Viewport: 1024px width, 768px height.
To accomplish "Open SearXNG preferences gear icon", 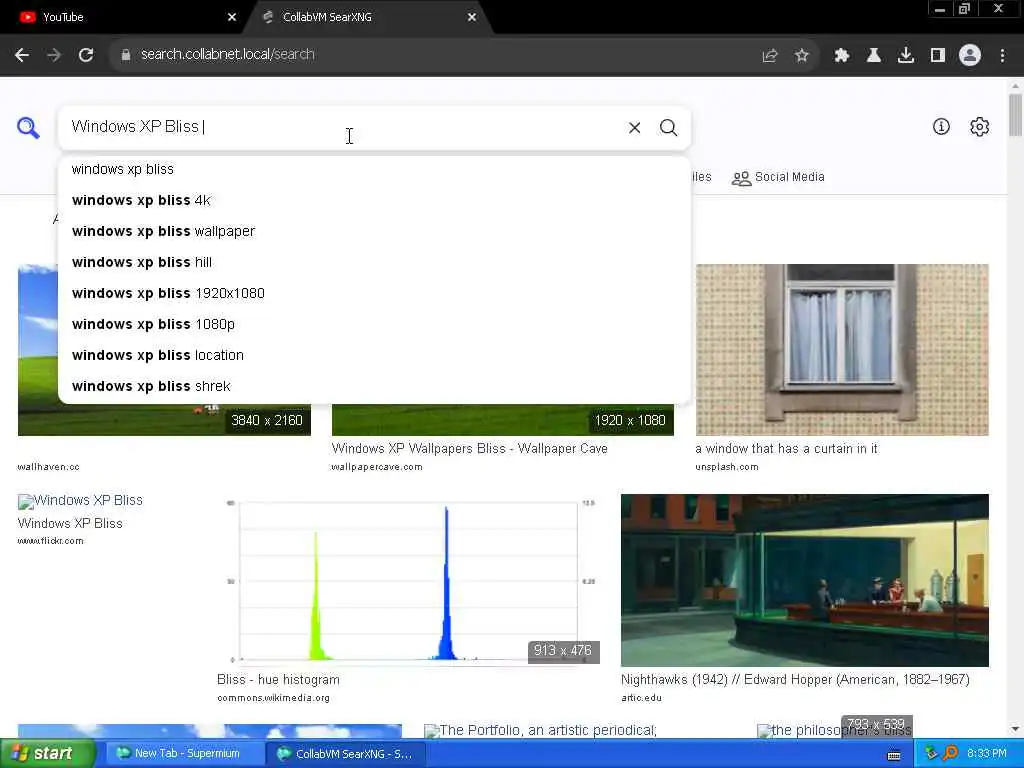I will coord(980,127).
